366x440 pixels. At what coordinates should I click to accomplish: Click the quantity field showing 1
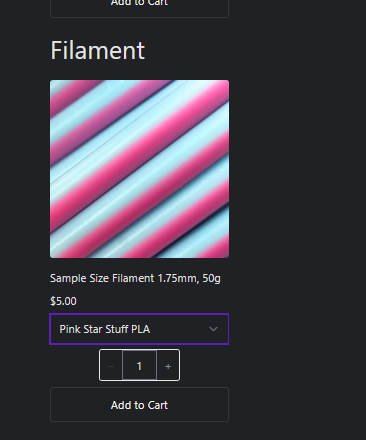[139, 366]
